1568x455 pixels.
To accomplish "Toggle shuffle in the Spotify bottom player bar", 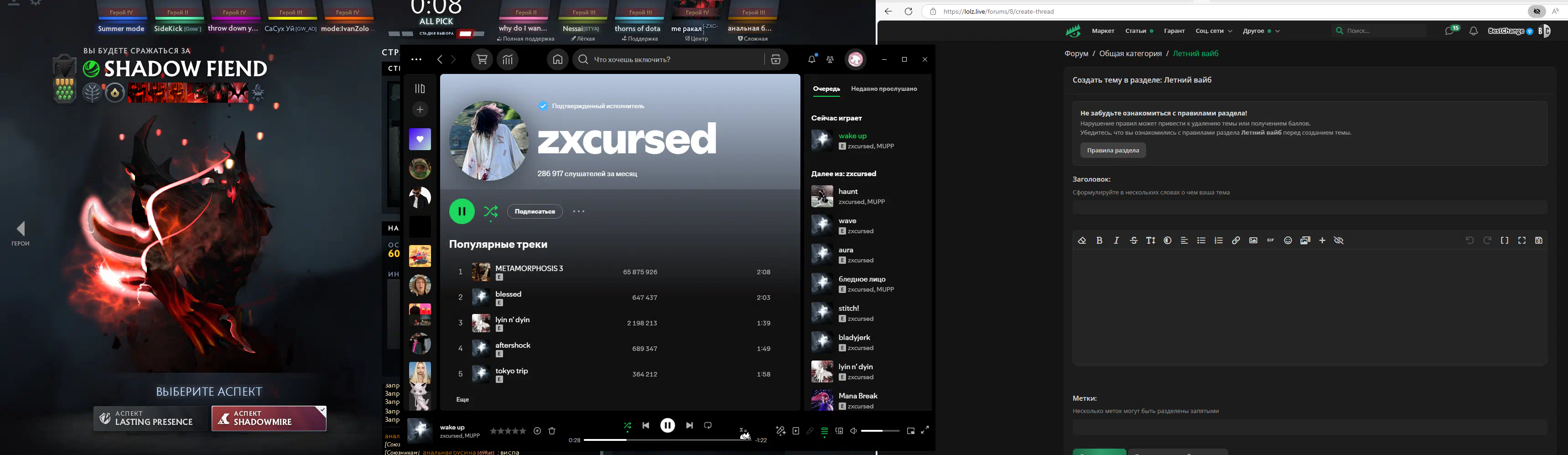I will (x=627, y=426).
